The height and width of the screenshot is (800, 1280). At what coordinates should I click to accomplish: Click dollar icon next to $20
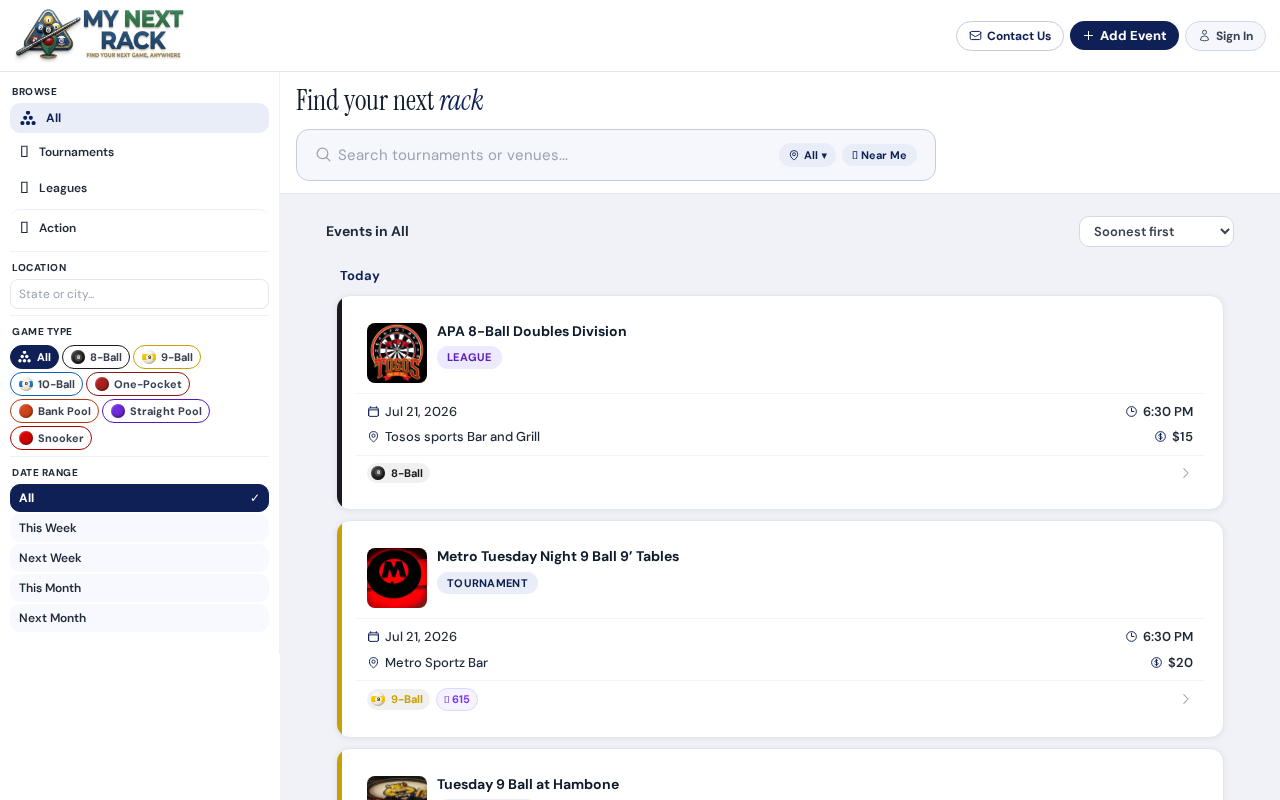point(1157,663)
